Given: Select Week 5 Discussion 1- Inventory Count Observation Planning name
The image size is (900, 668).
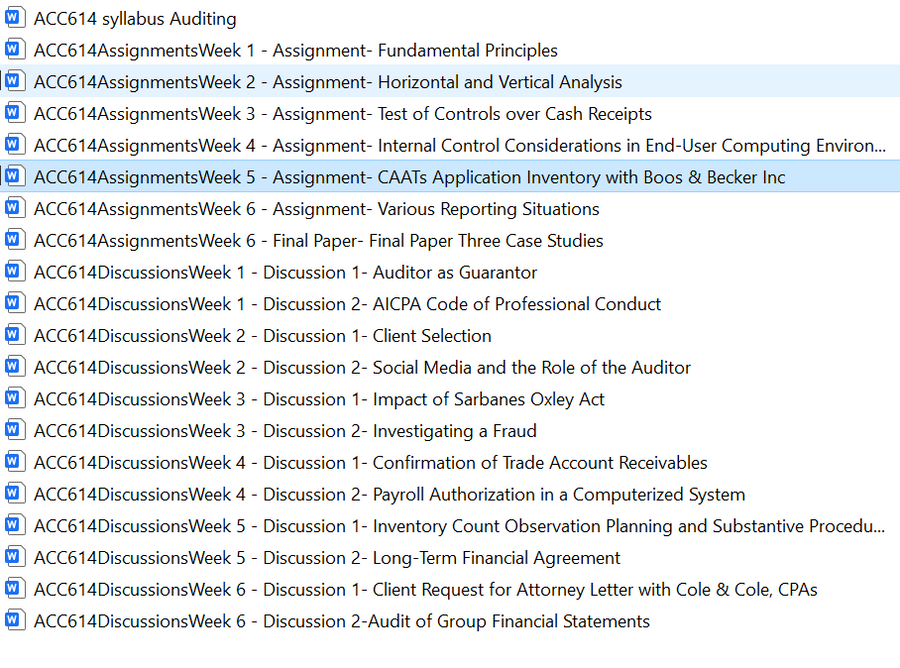Looking at the screenshot, I should pos(459,526).
